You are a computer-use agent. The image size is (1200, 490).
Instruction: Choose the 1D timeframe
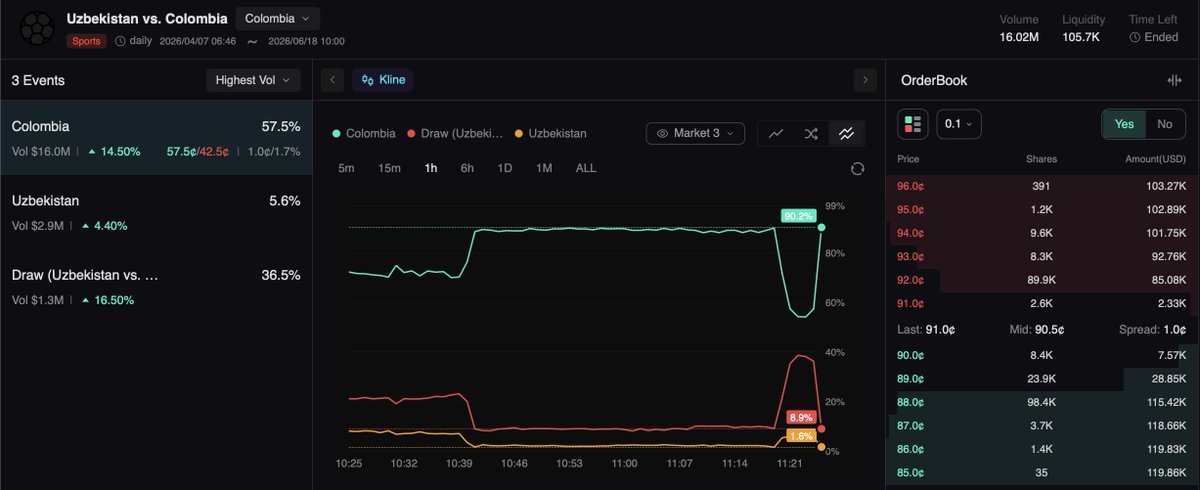tap(505, 168)
